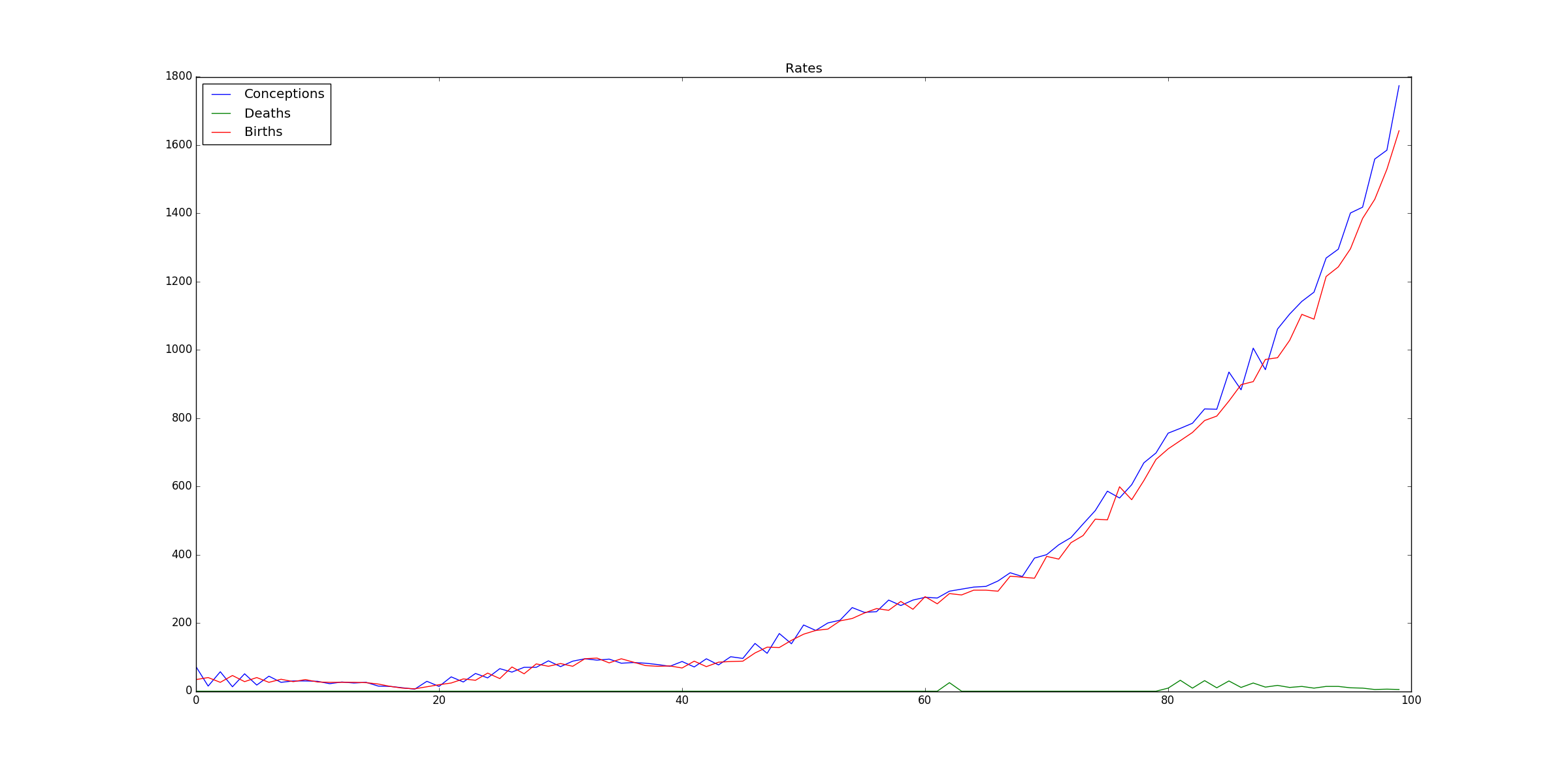Click y-axis tick label 800

[182, 418]
